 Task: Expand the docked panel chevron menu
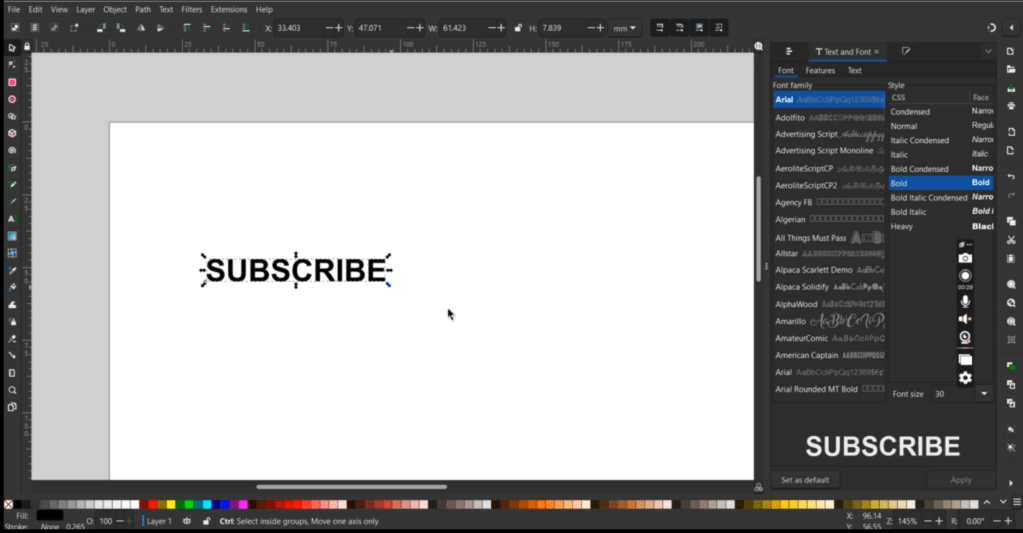(988, 51)
